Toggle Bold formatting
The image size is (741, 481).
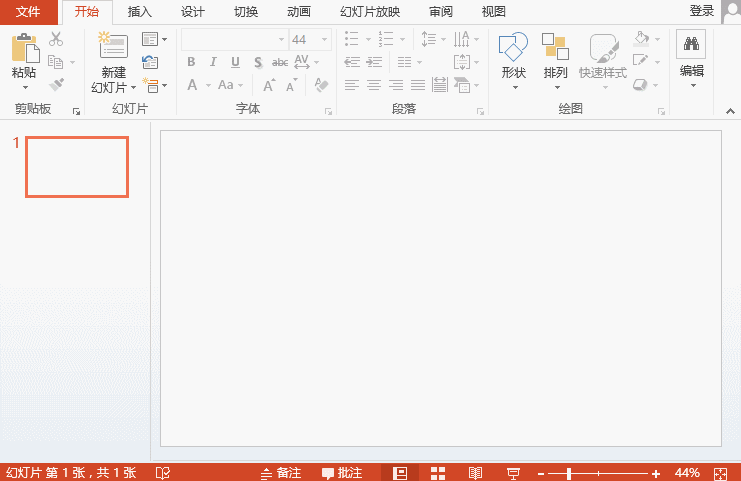point(191,62)
